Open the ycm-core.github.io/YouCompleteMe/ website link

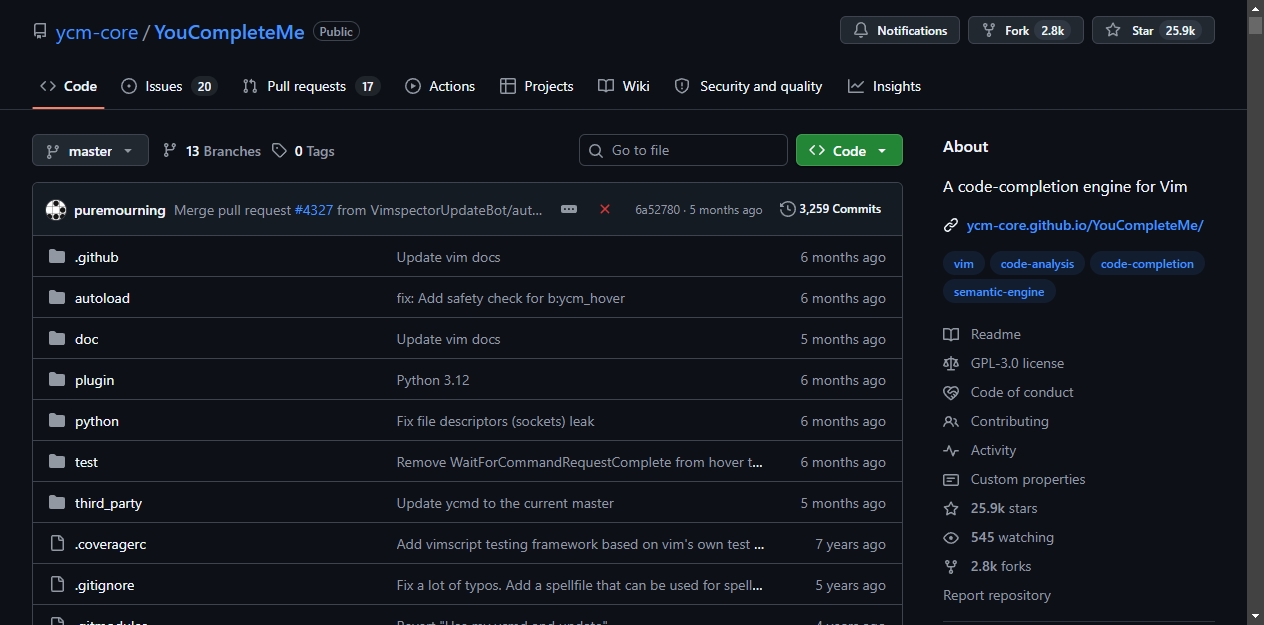(1085, 225)
